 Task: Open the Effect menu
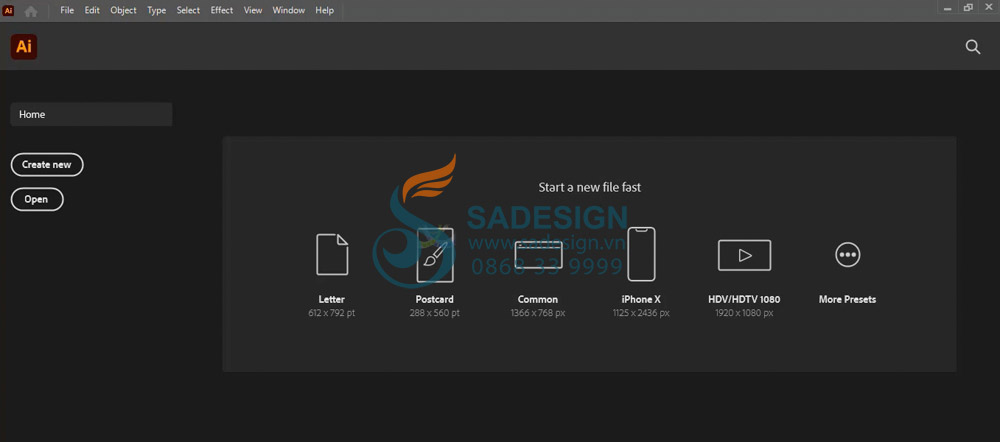tap(222, 10)
